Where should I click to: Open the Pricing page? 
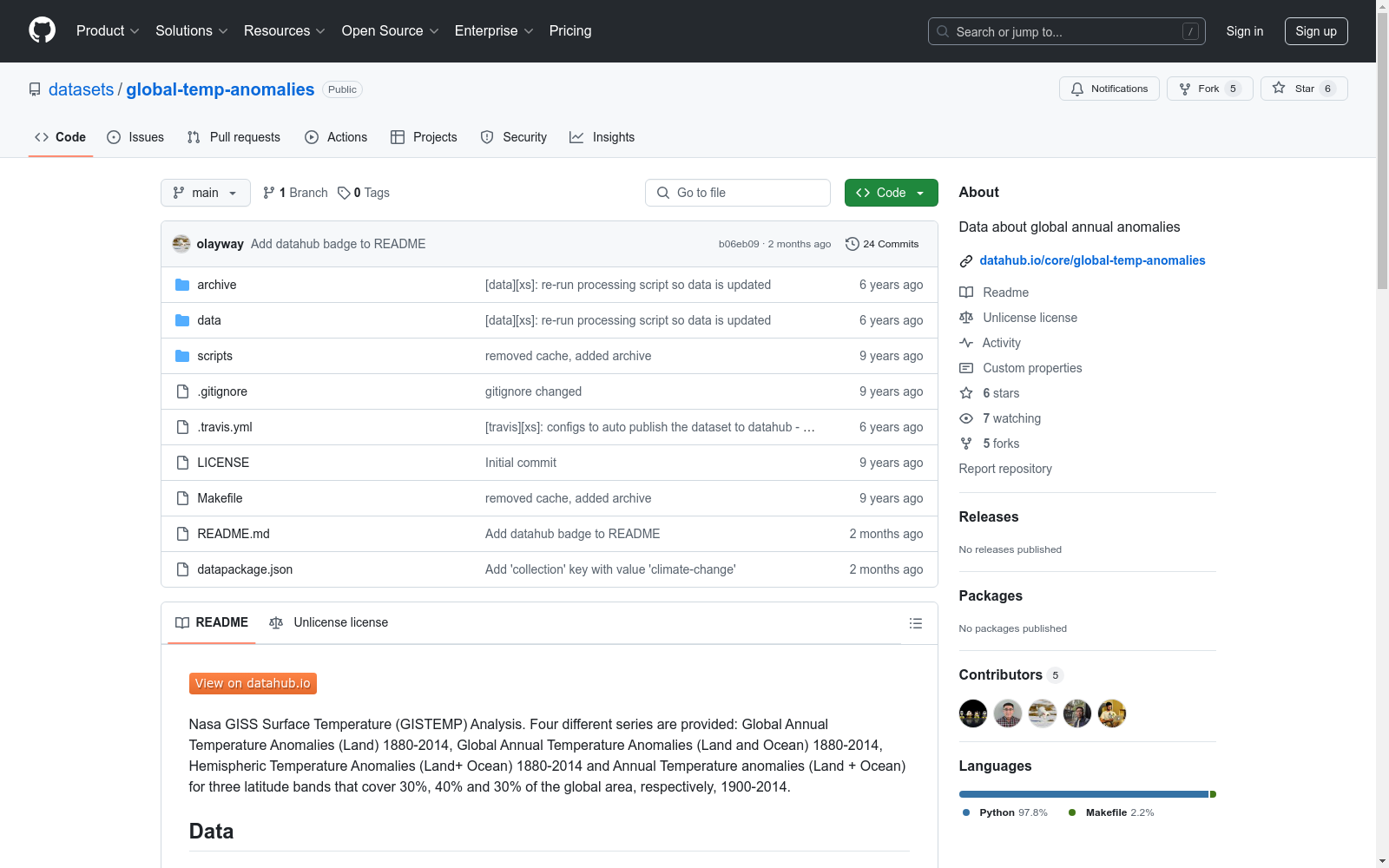click(570, 30)
